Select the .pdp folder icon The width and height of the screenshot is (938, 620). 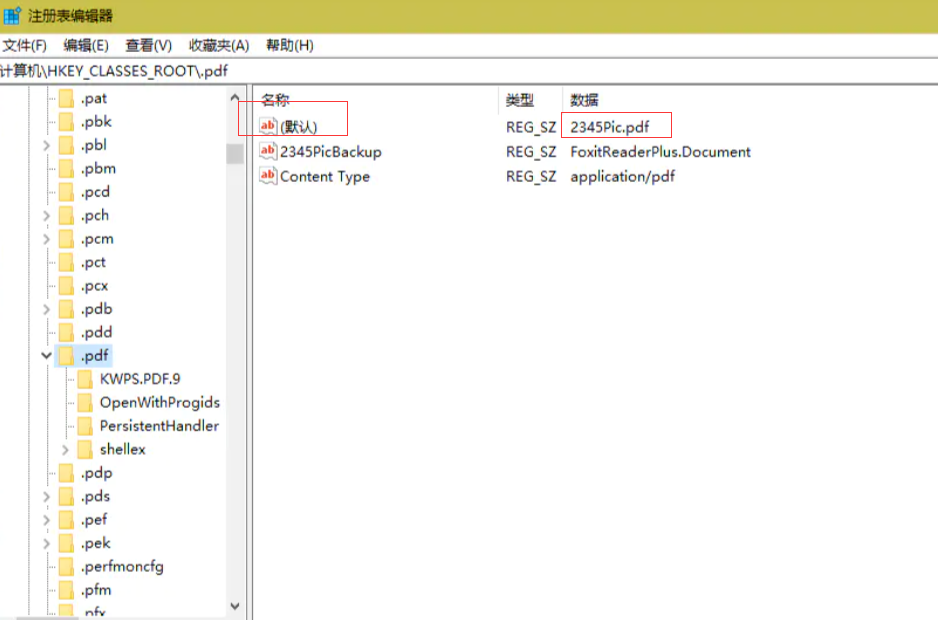pyautogui.click(x=66, y=473)
